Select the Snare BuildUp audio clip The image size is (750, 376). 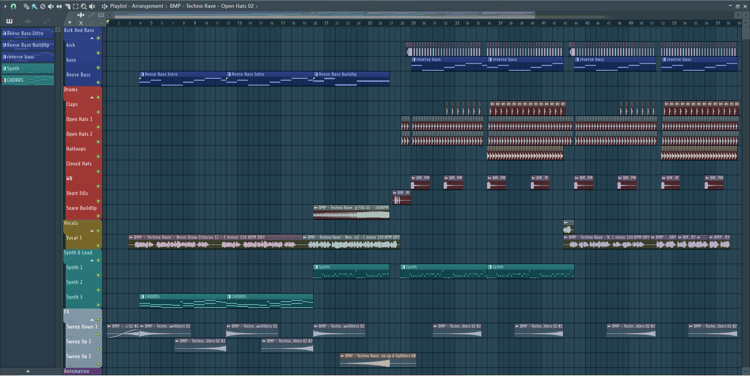click(351, 212)
